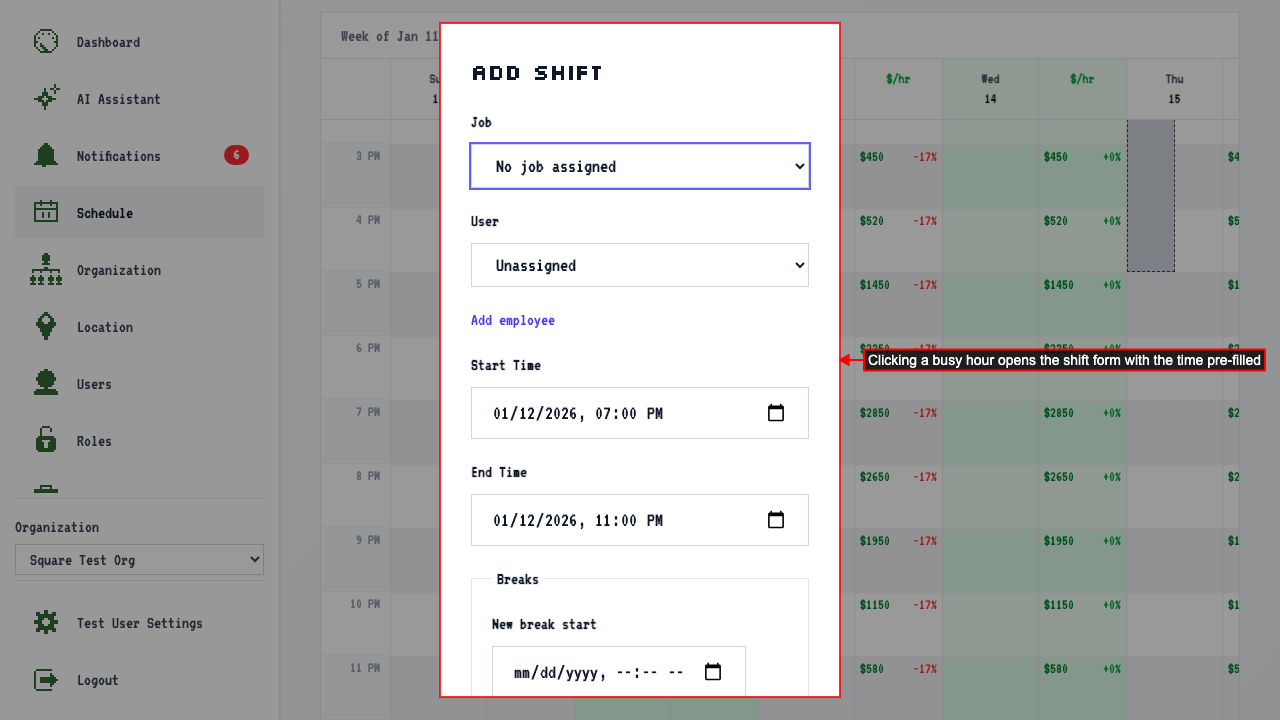Click the Add employee link
The height and width of the screenshot is (720, 1280).
[513, 320]
